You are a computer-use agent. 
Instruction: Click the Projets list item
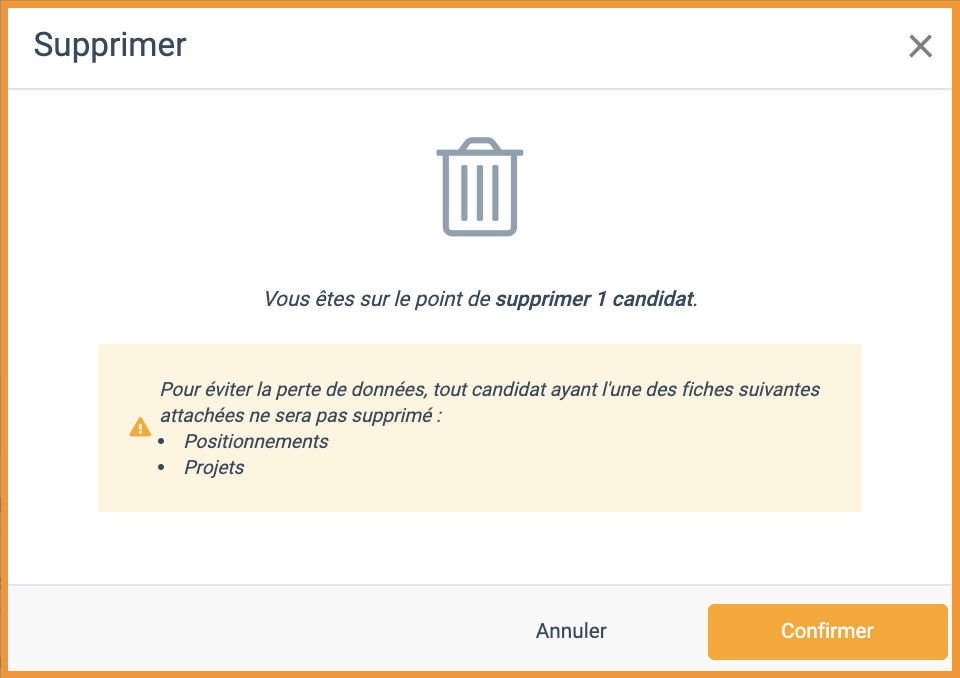click(214, 468)
